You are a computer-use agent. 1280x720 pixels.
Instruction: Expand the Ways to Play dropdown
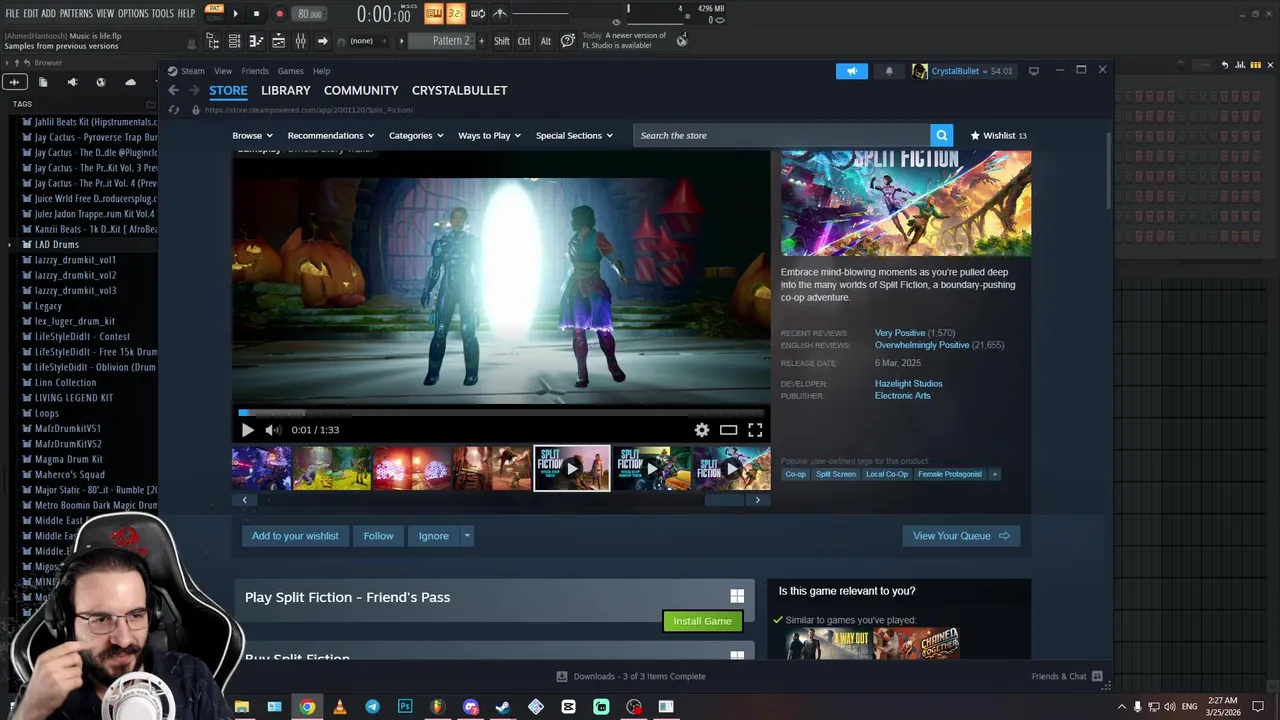pos(490,135)
